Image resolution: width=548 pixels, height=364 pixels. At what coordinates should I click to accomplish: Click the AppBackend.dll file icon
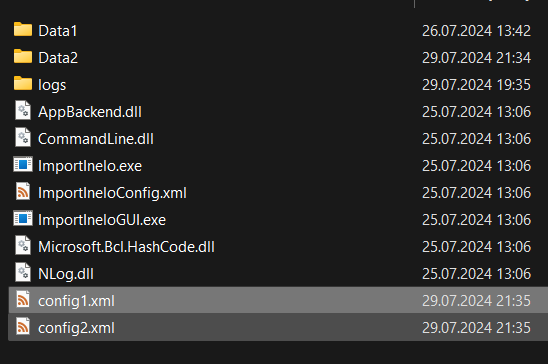click(x=23, y=110)
